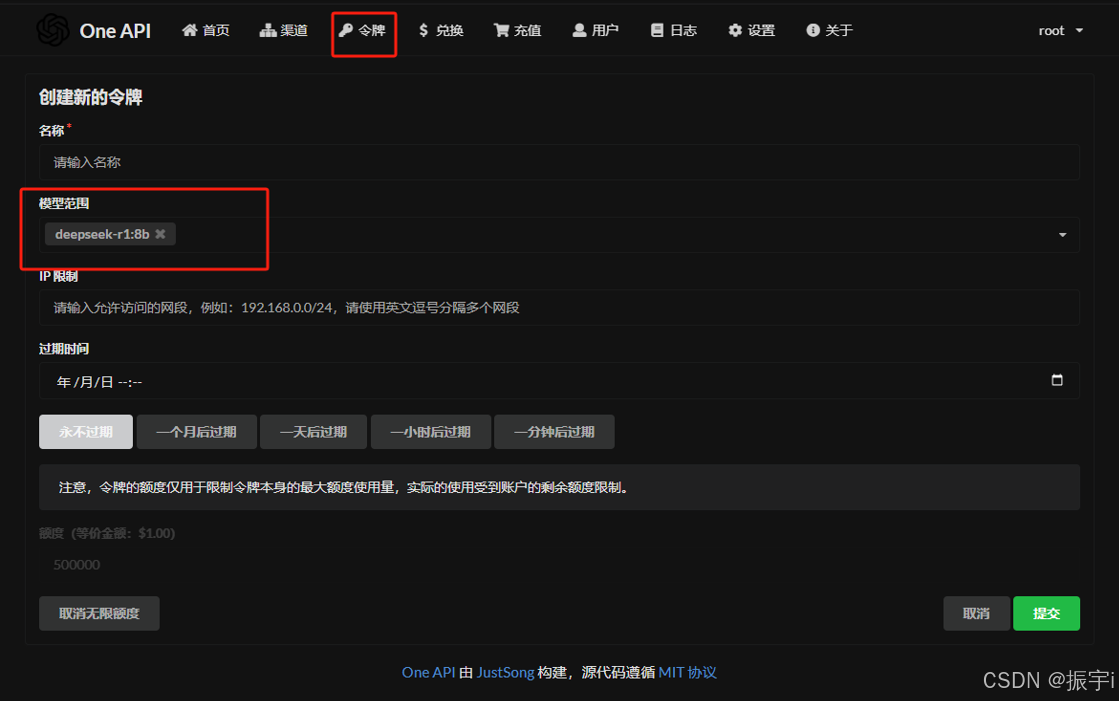Click the 首页 home icon
Image resolution: width=1119 pixels, height=701 pixels.
(188, 30)
